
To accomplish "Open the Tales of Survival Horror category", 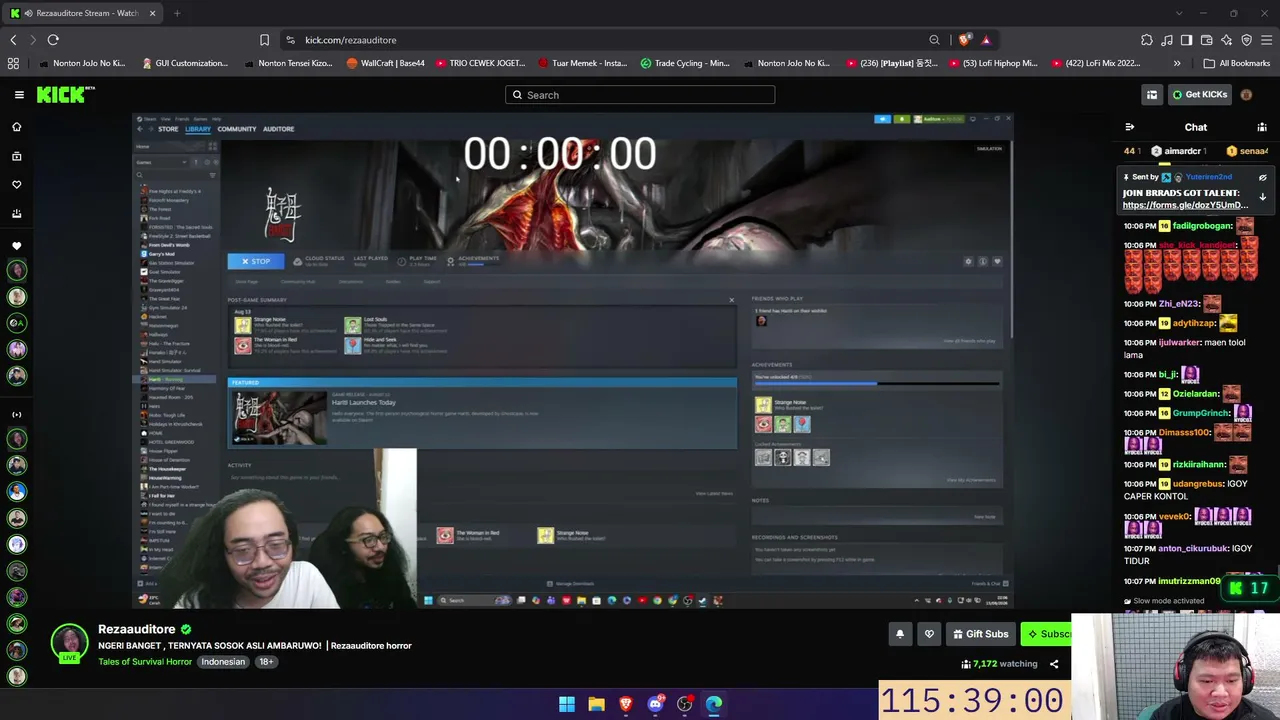I will 145,662.
